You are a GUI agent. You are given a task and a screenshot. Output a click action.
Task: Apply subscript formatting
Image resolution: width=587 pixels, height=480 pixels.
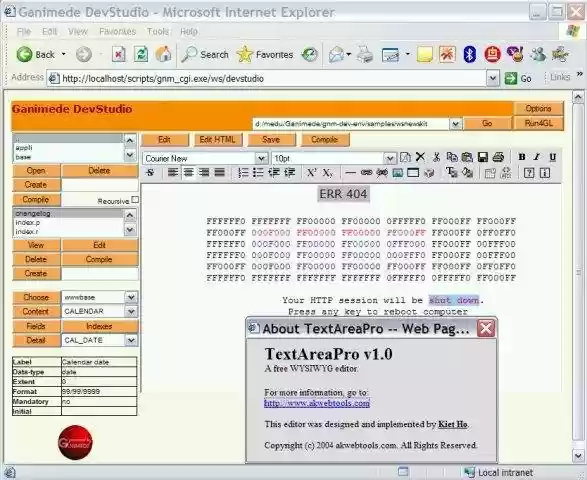[x=327, y=173]
